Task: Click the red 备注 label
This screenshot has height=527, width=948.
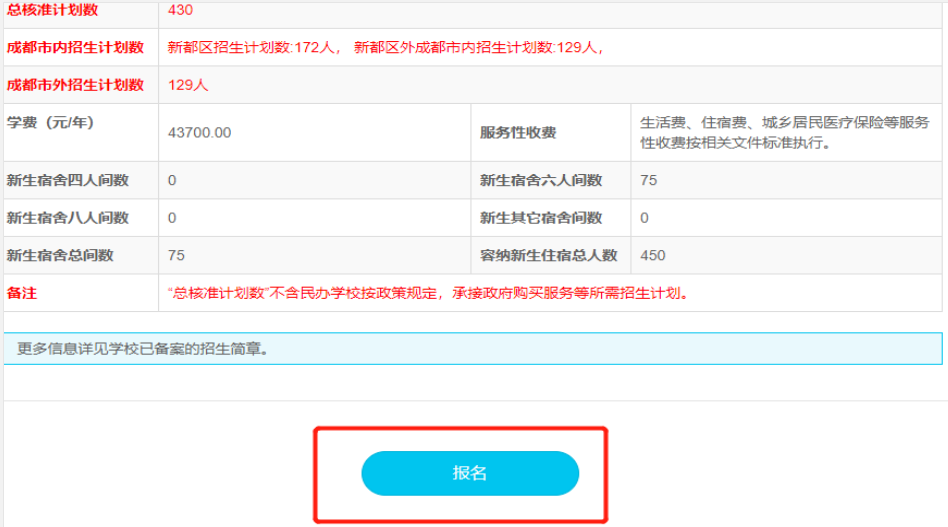Action: pos(22,293)
